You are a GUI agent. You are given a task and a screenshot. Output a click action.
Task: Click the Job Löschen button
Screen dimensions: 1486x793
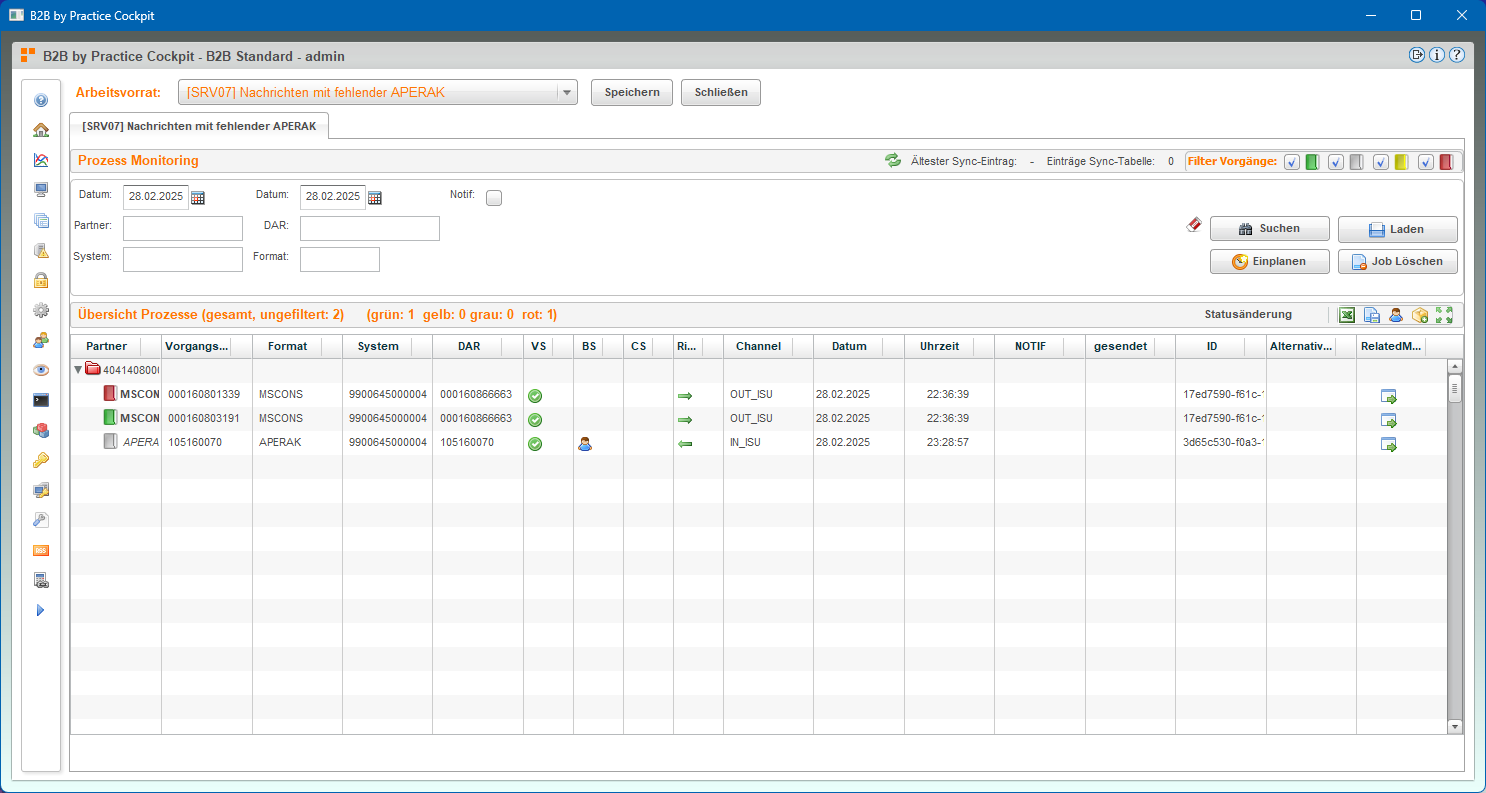pos(1398,262)
